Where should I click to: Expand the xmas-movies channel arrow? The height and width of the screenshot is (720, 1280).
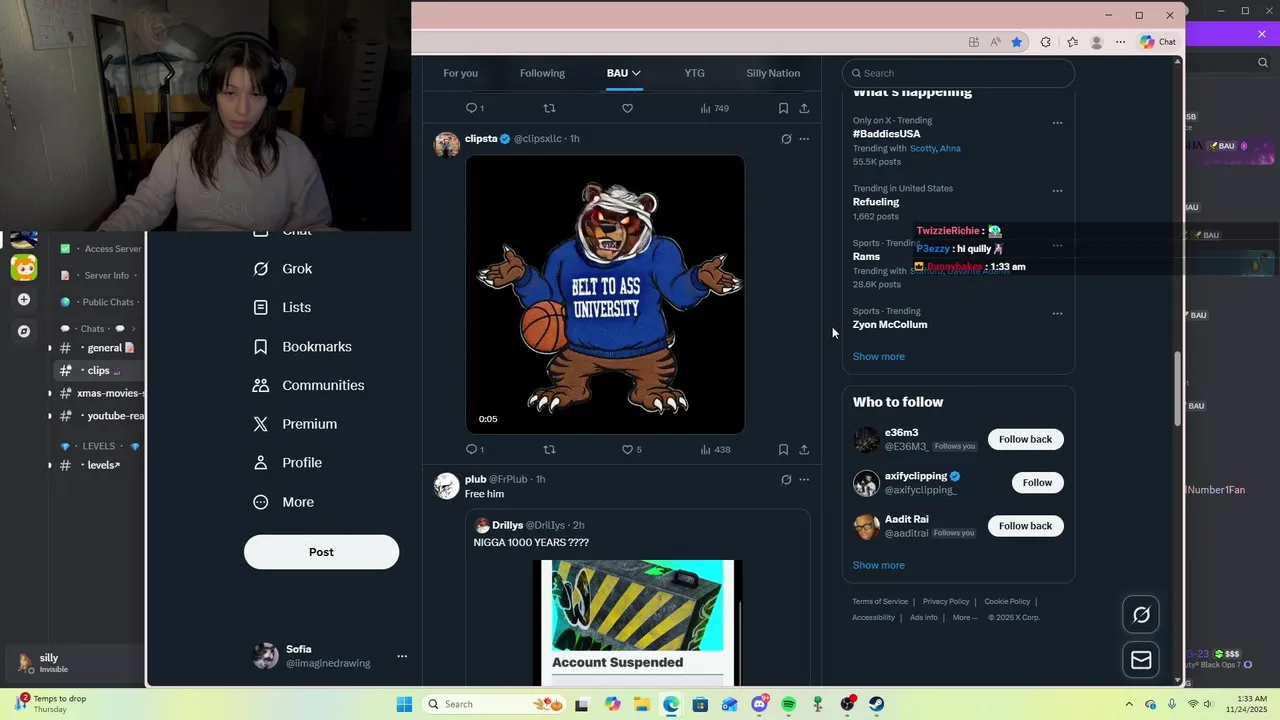click(50, 393)
